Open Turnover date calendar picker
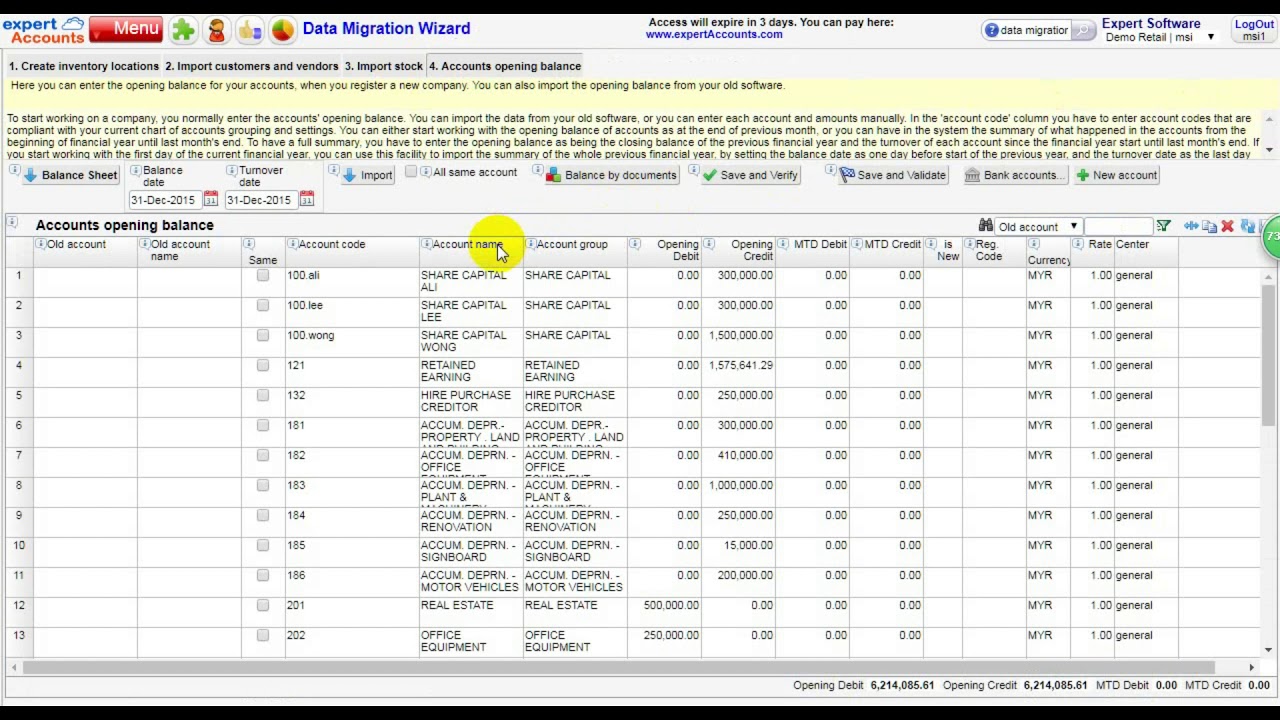Image resolution: width=1280 pixels, height=720 pixels. (307, 200)
